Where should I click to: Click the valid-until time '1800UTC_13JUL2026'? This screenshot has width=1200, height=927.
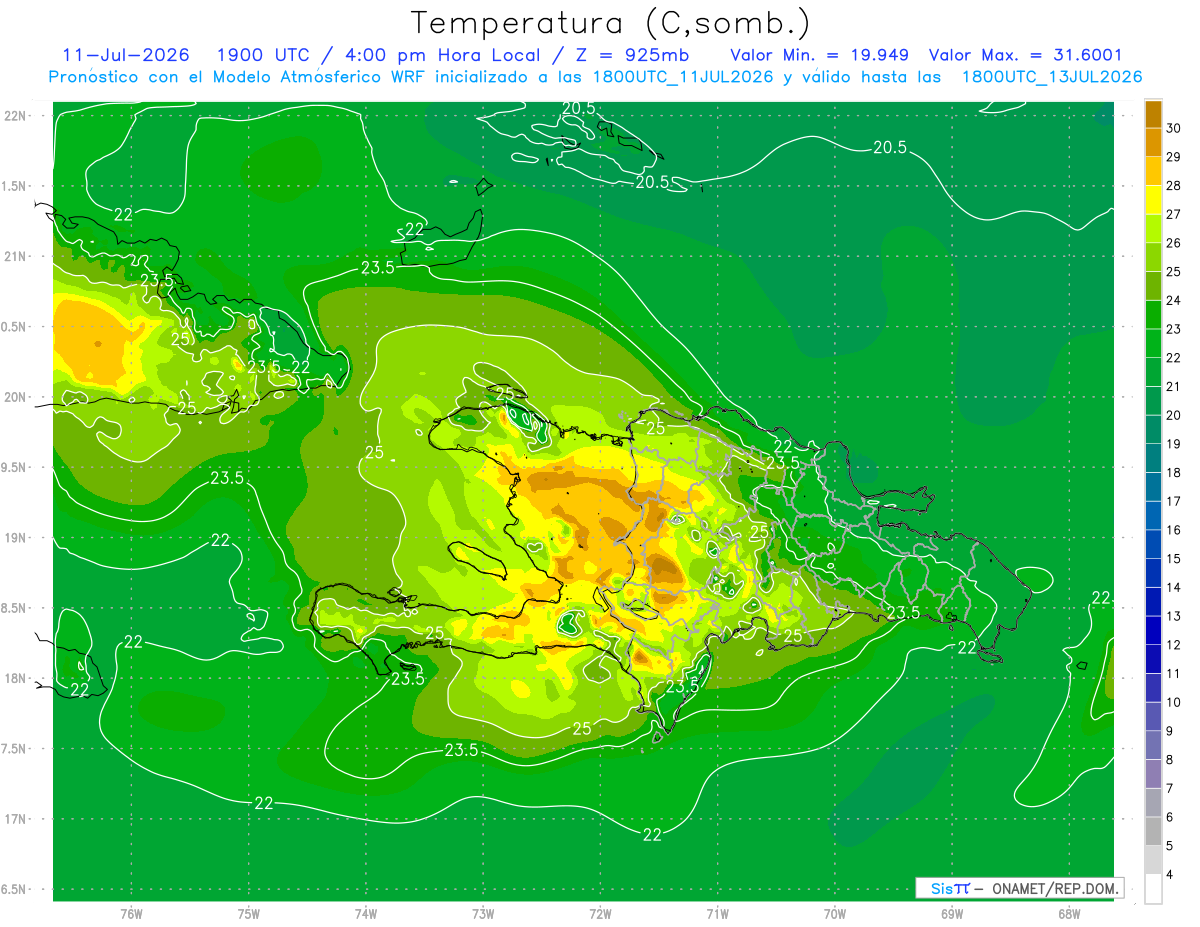click(x=1052, y=76)
